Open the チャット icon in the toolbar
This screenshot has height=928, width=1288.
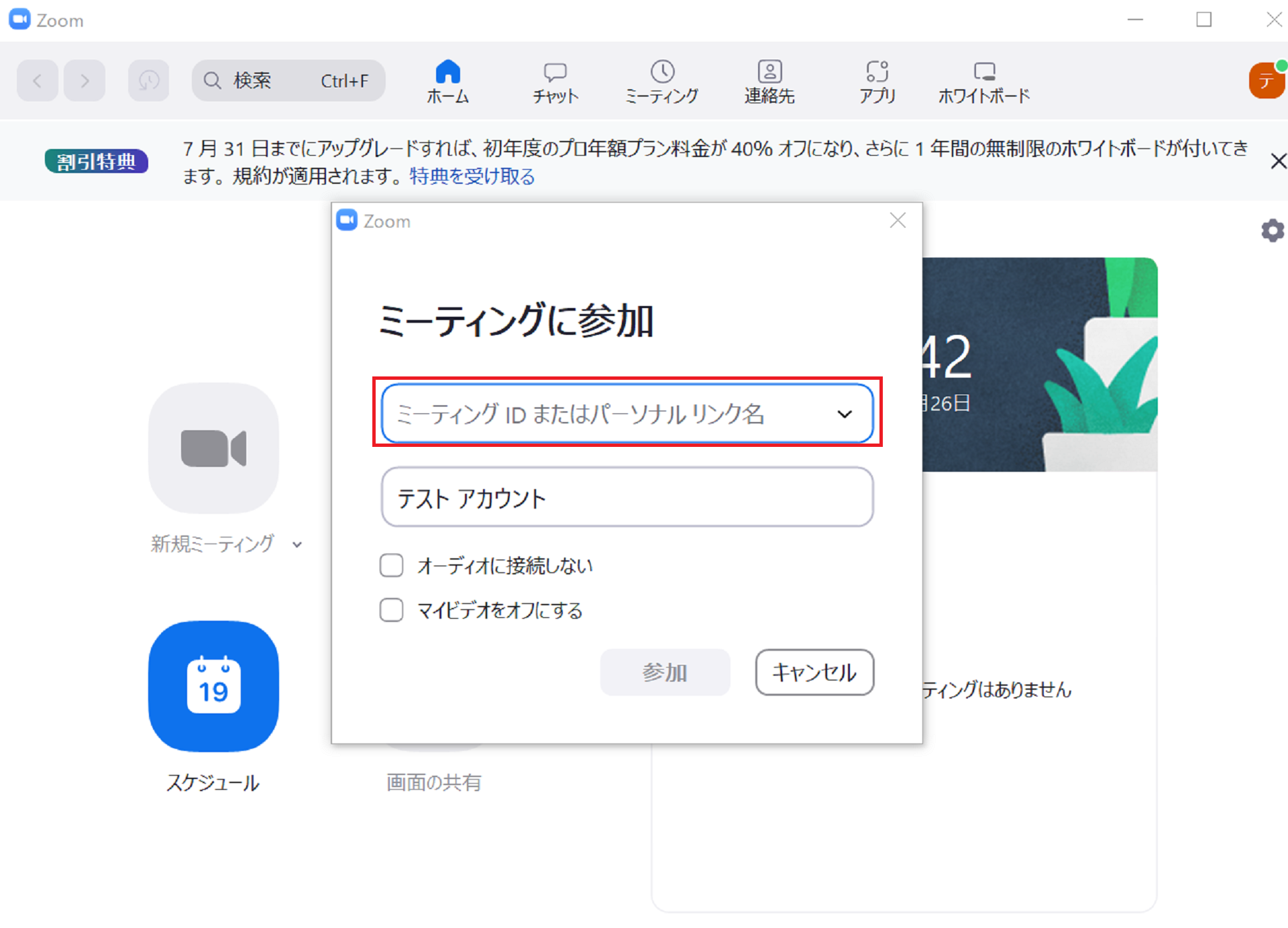(555, 79)
